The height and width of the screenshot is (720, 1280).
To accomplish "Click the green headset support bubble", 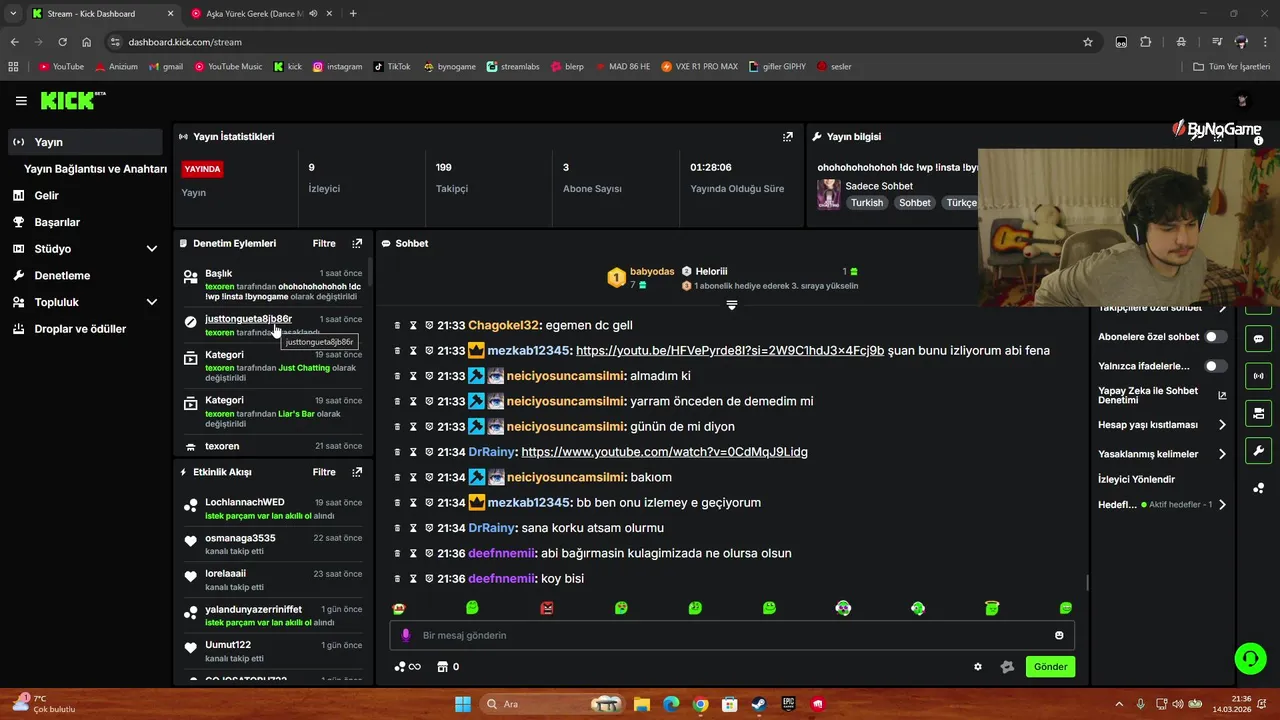I will tap(1250, 658).
